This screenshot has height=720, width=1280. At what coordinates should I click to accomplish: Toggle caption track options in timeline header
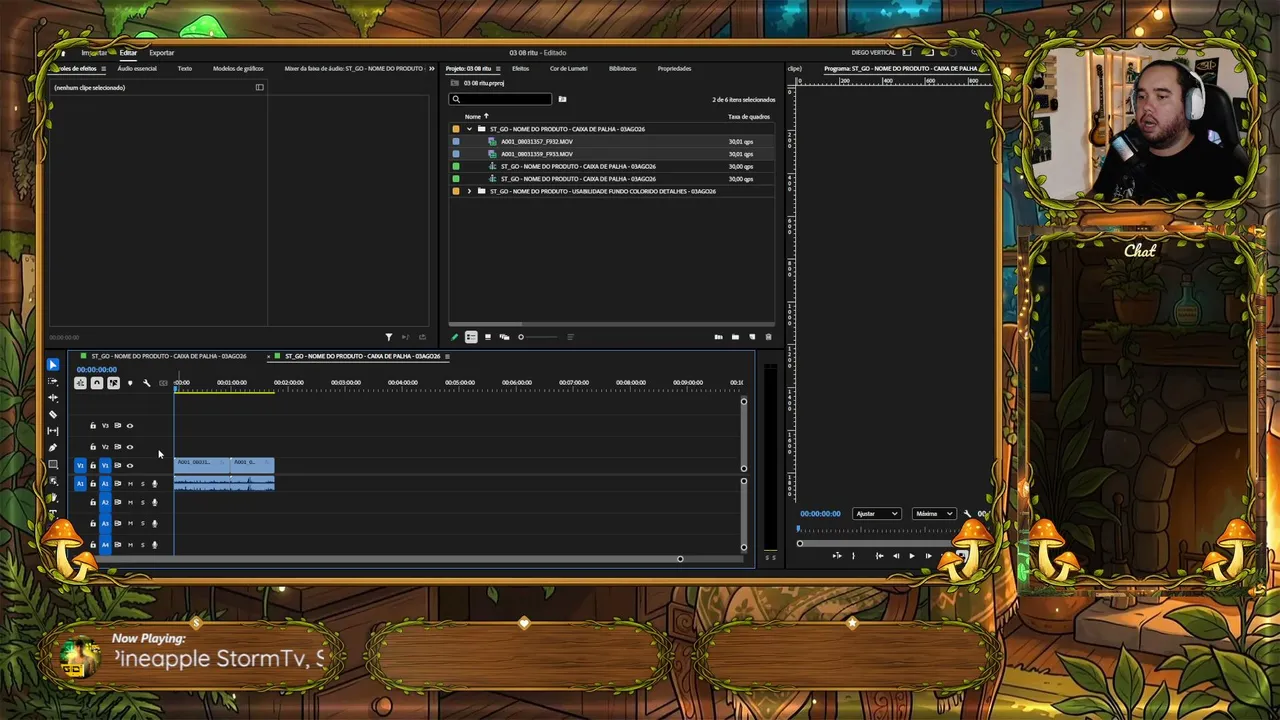[163, 383]
